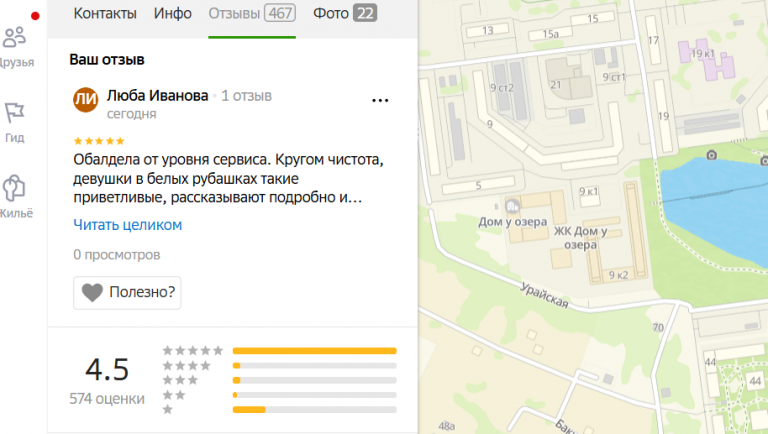This screenshot has height=434, width=768.
Task: Click the Ваш отзыв heading
Action: coord(107,60)
